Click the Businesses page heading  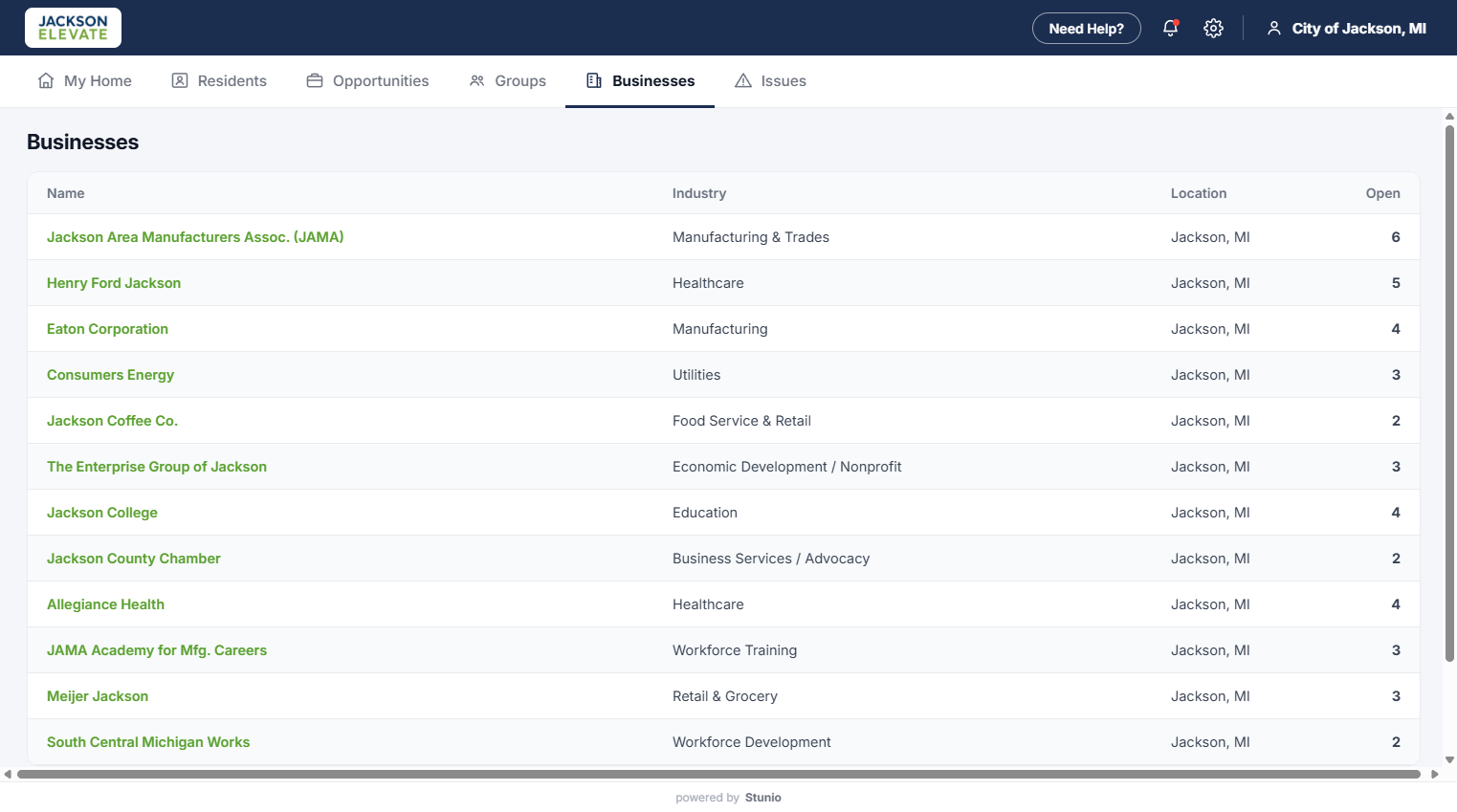[82, 142]
